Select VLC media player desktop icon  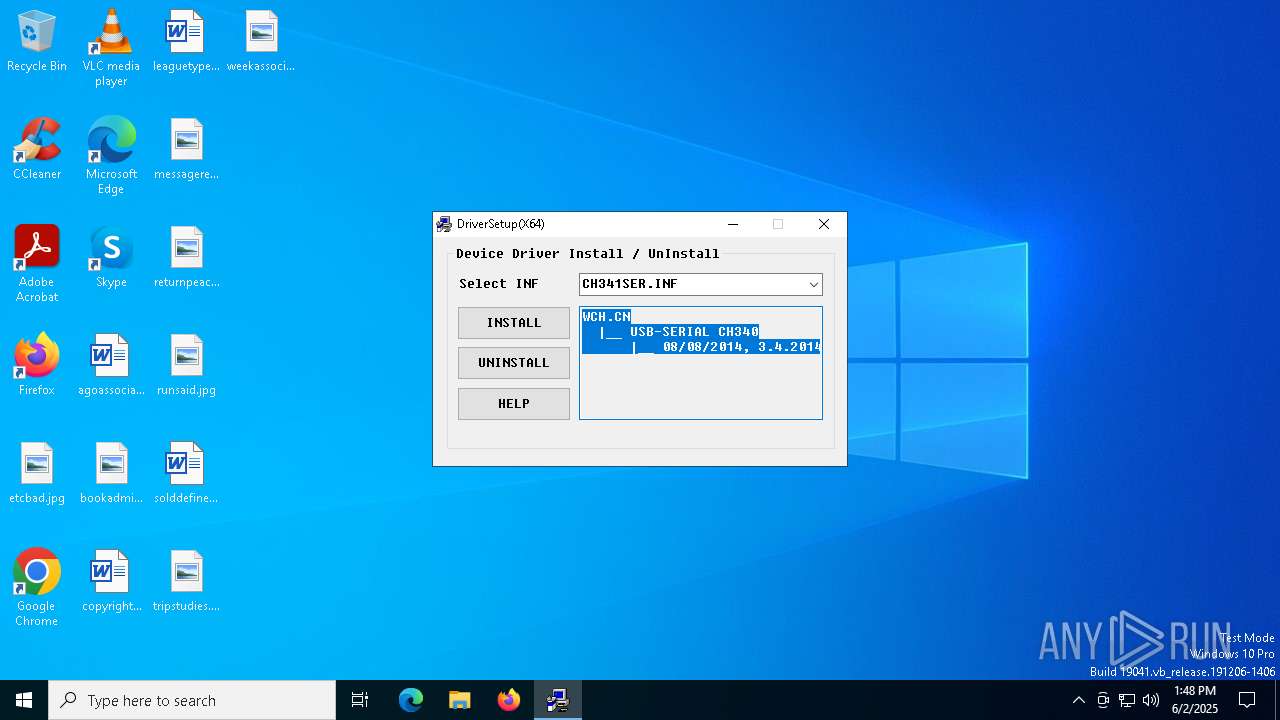(x=111, y=48)
